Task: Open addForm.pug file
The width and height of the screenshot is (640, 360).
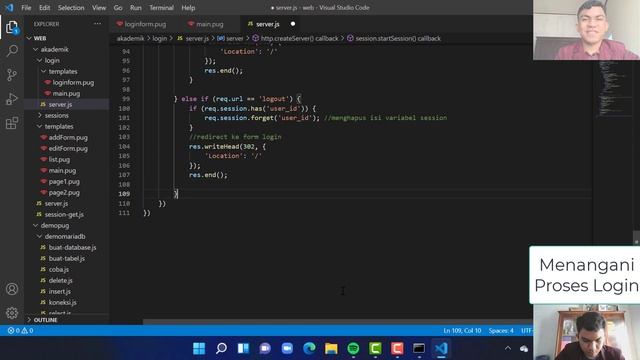Action: pyautogui.click(x=68, y=138)
